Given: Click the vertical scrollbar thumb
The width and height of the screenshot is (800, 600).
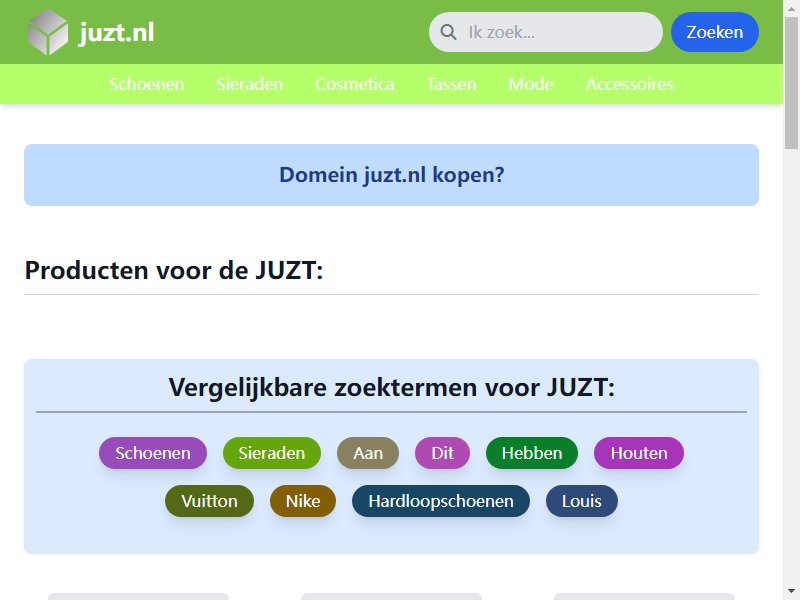Looking at the screenshot, I should pos(791,82).
